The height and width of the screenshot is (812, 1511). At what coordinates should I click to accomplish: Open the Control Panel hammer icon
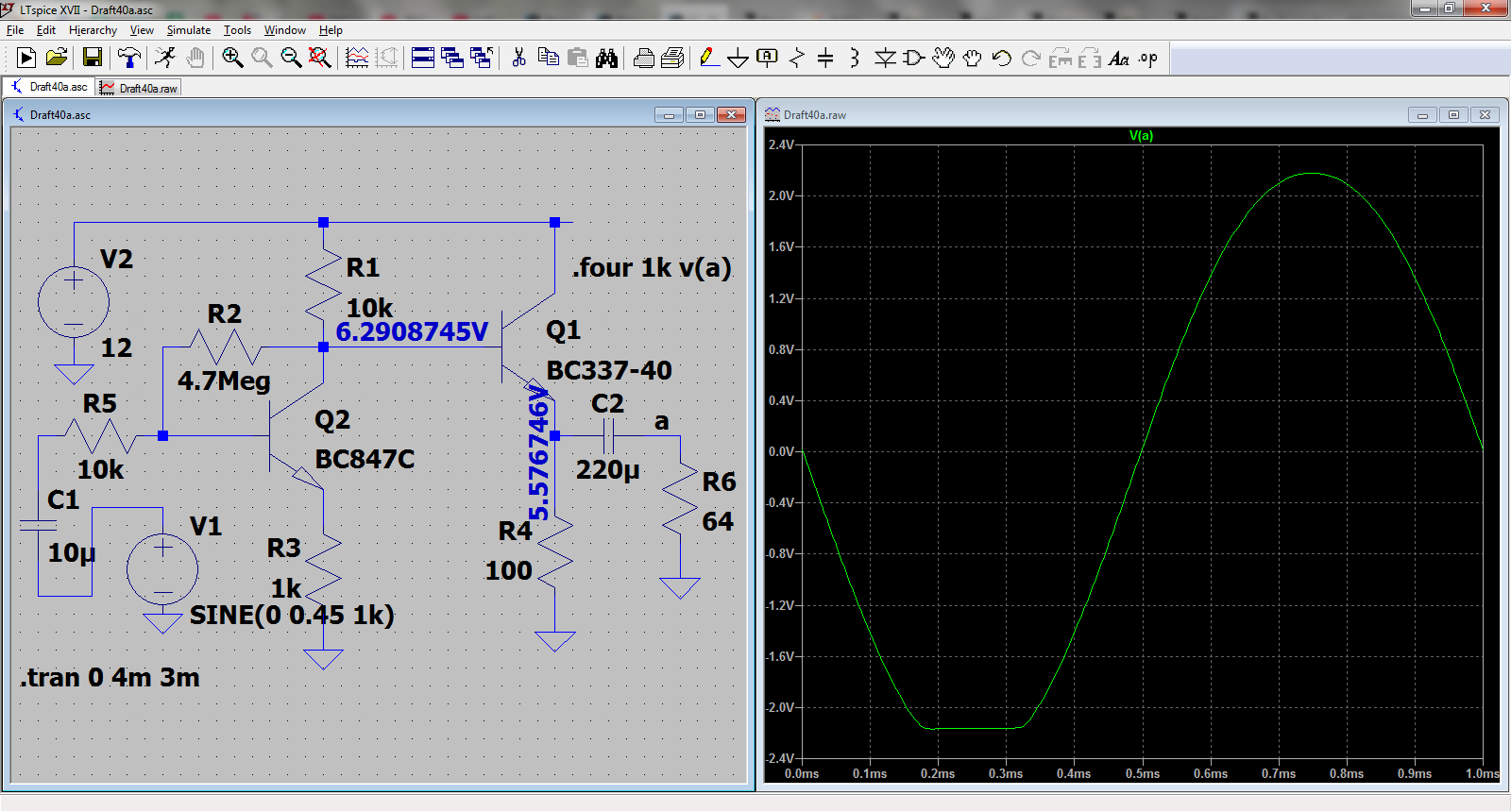(x=129, y=59)
